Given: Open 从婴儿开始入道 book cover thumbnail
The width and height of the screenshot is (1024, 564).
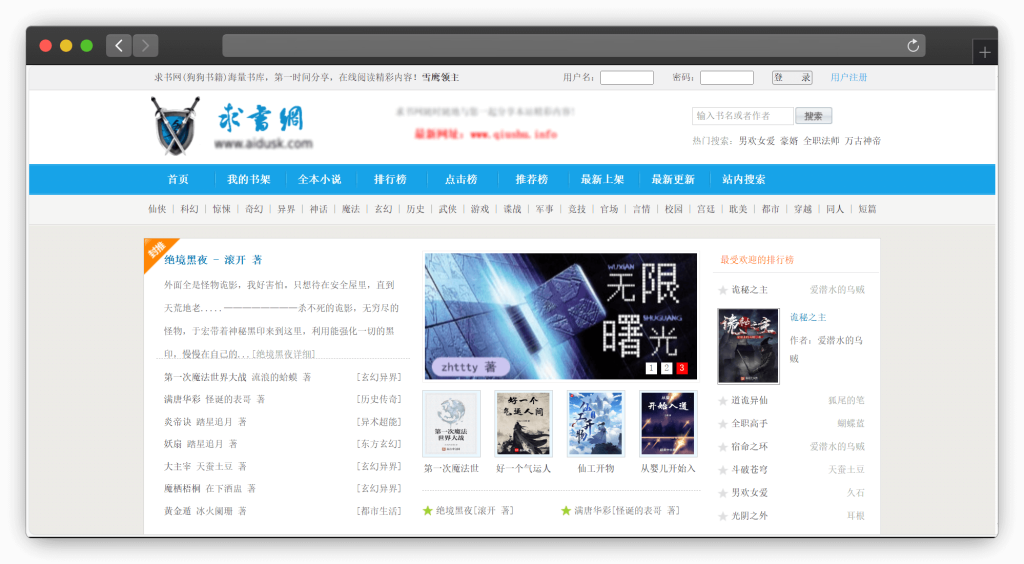Looking at the screenshot, I should tap(668, 424).
